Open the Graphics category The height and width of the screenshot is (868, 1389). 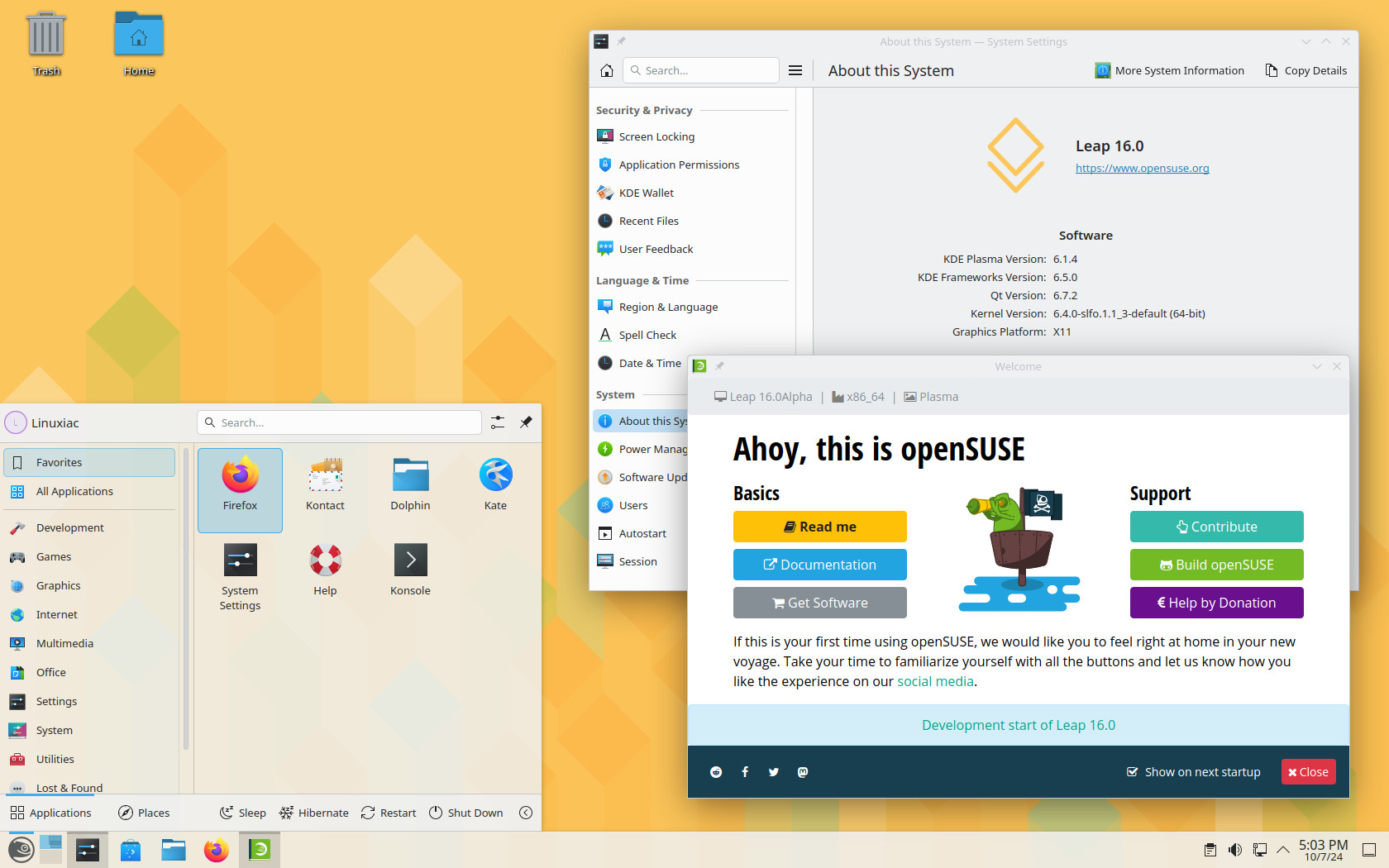89,585
